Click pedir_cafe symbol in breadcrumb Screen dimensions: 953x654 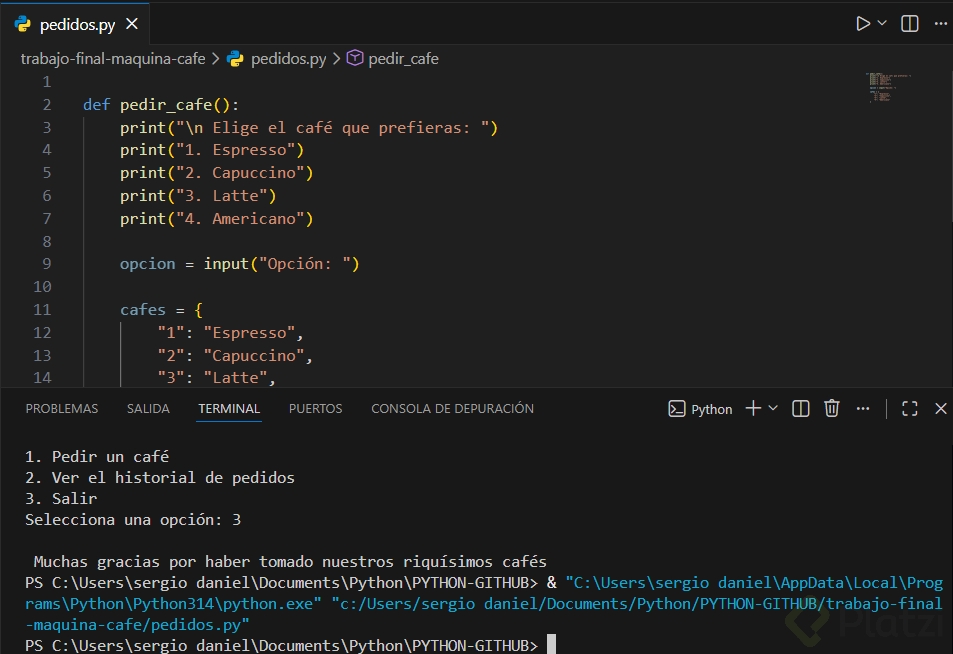click(402, 59)
